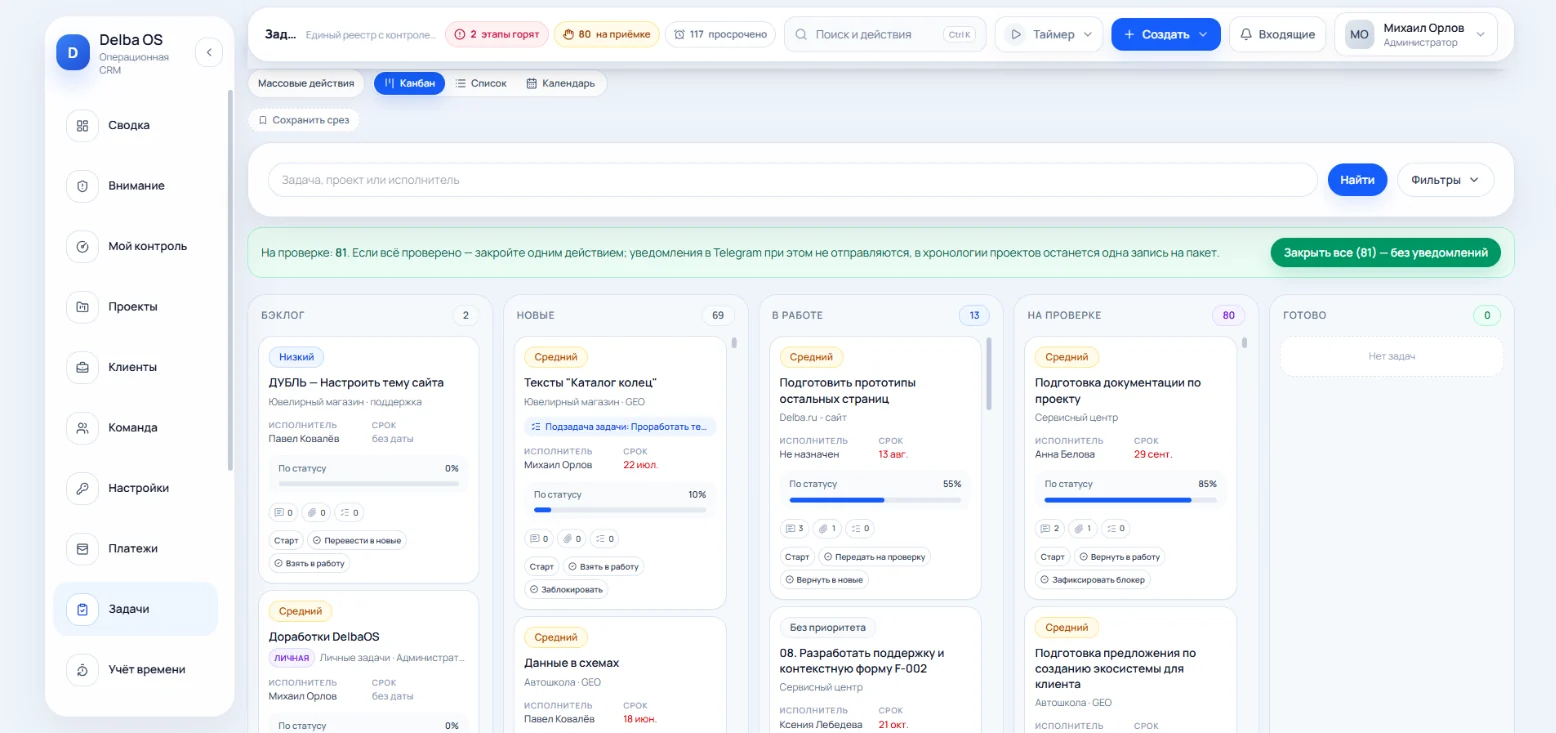The width and height of the screenshot is (1556, 733).
Task: Click the Команда people icon in sidebar
Action: [x=82, y=428]
